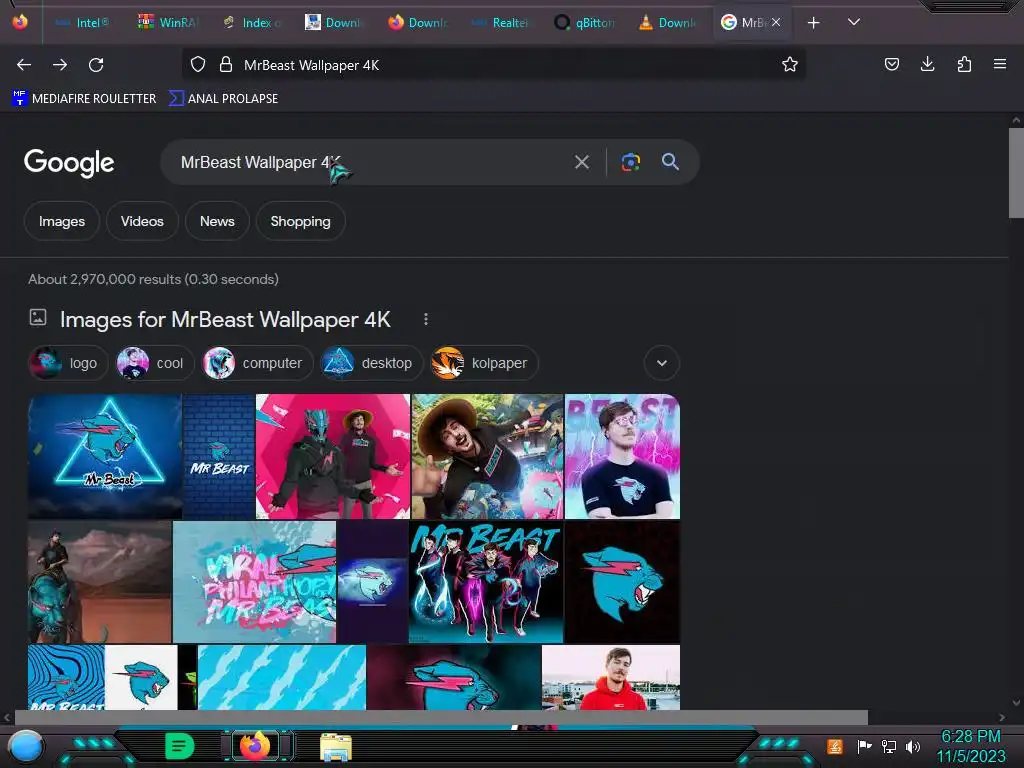Go back to the previous page
This screenshot has width=1024, height=768.
pyautogui.click(x=24, y=65)
